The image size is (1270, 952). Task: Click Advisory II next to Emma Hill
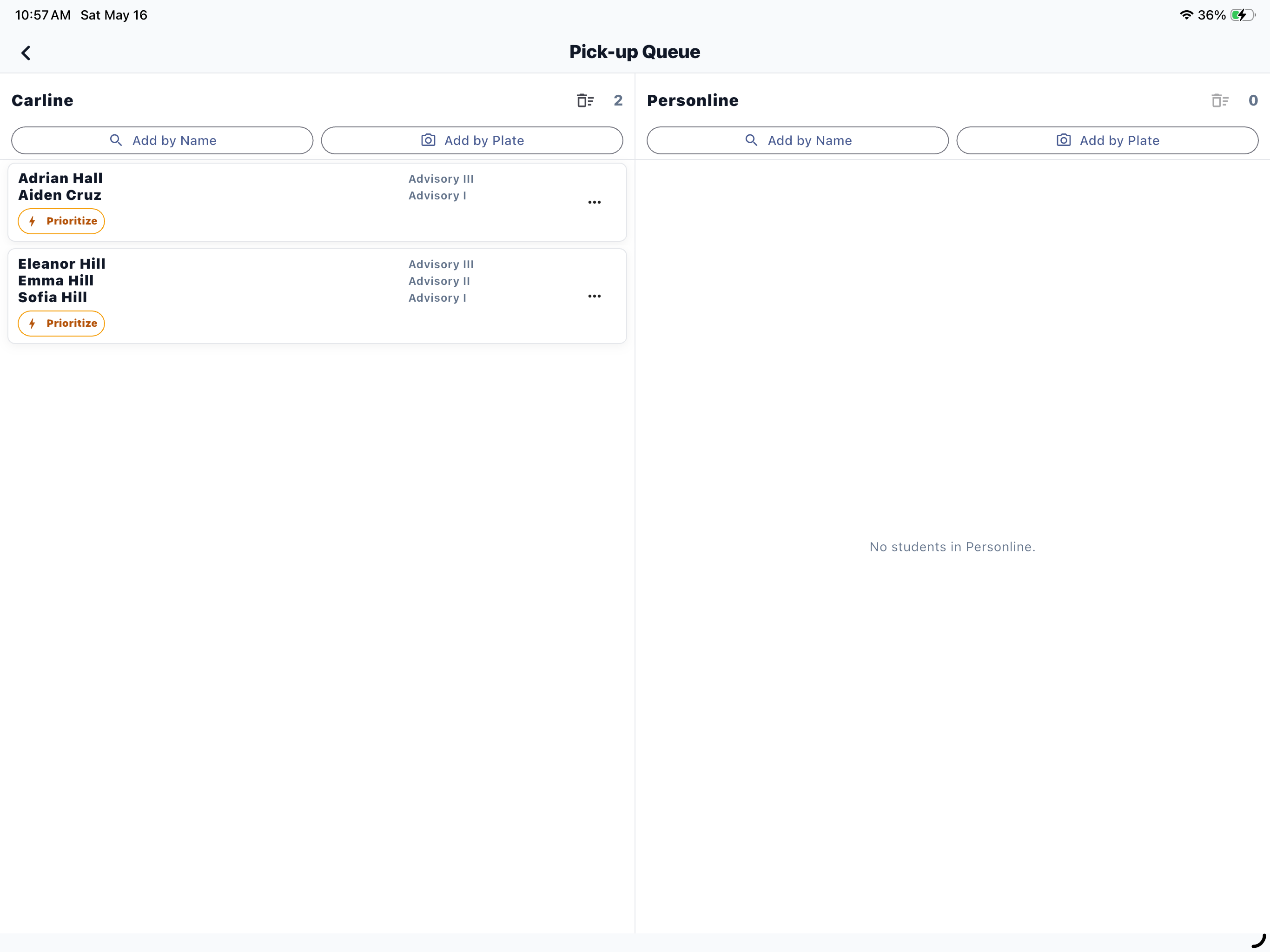439,281
